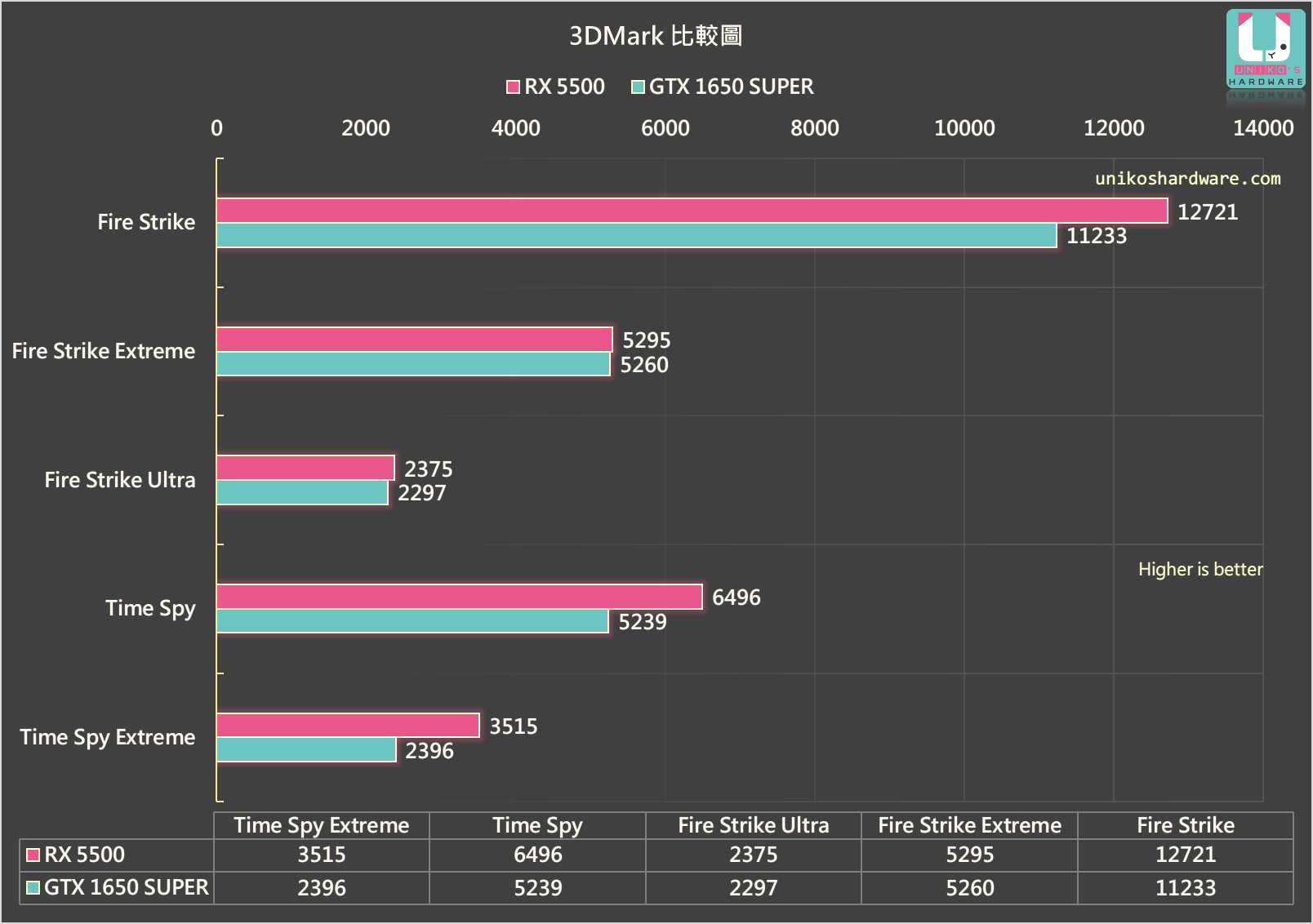The height and width of the screenshot is (924, 1313).
Task: Click the Fire Strike Extreme axis category label
Action: point(104,351)
